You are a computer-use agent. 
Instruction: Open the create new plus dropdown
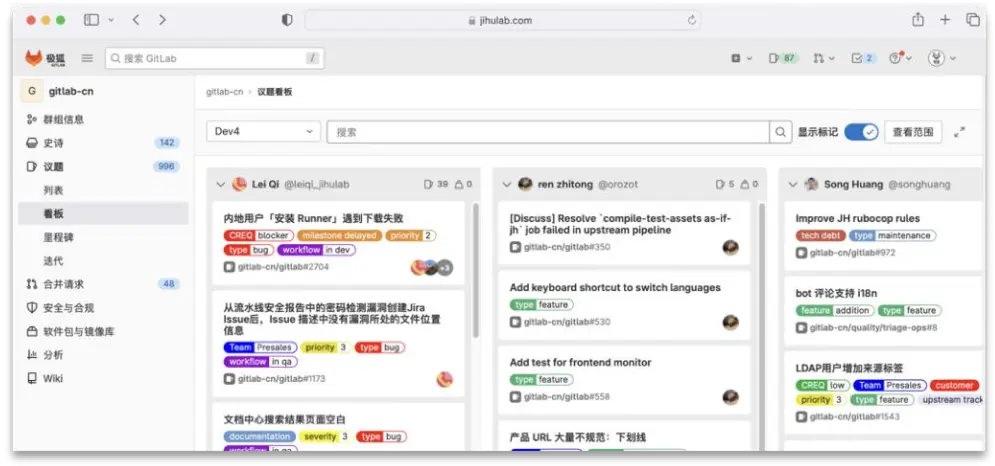(740, 59)
